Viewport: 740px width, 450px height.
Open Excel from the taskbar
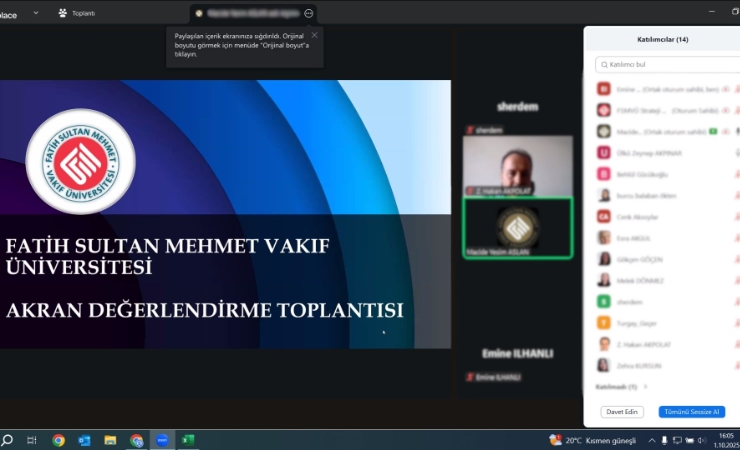click(x=188, y=440)
